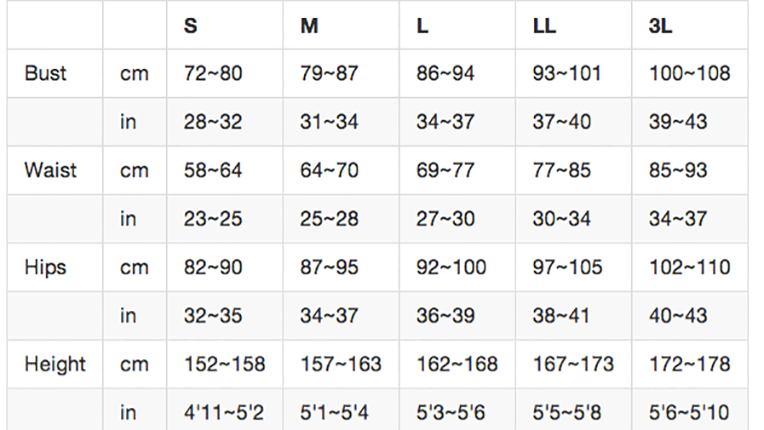The image size is (764, 430).
Task: Select the L size column header
Action: point(422,26)
